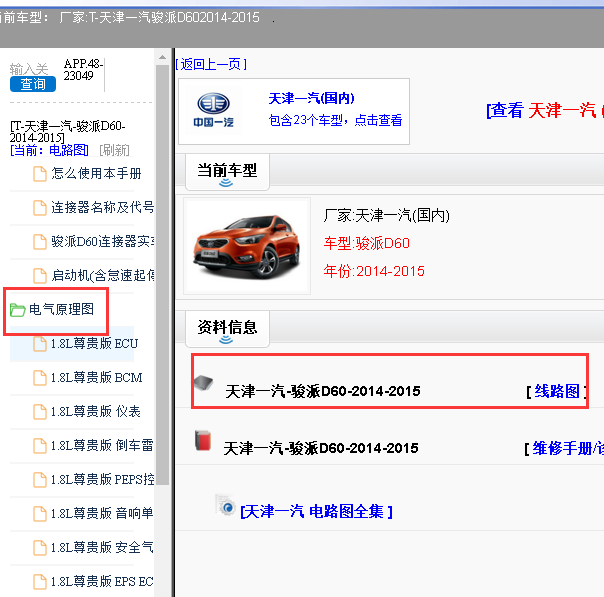604x597 pixels.
Task: Open 1.8L尊贵版 EPS EC item
Action: 102,581
